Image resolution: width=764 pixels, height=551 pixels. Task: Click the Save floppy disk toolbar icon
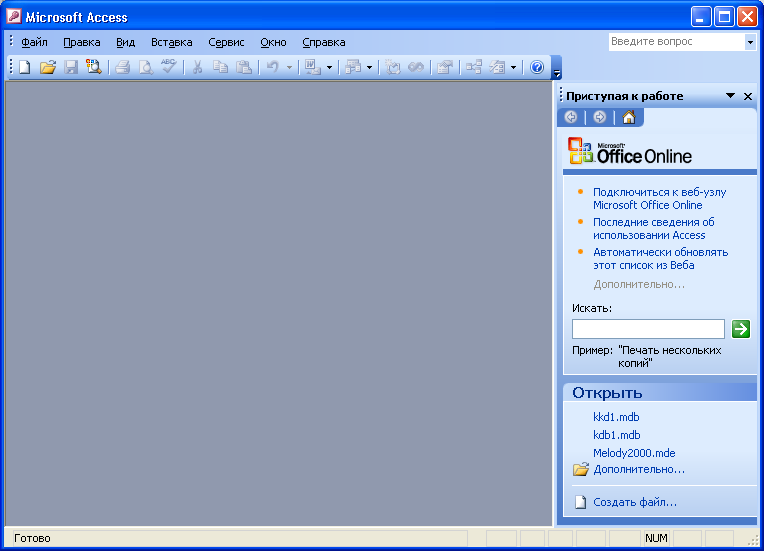(71, 67)
